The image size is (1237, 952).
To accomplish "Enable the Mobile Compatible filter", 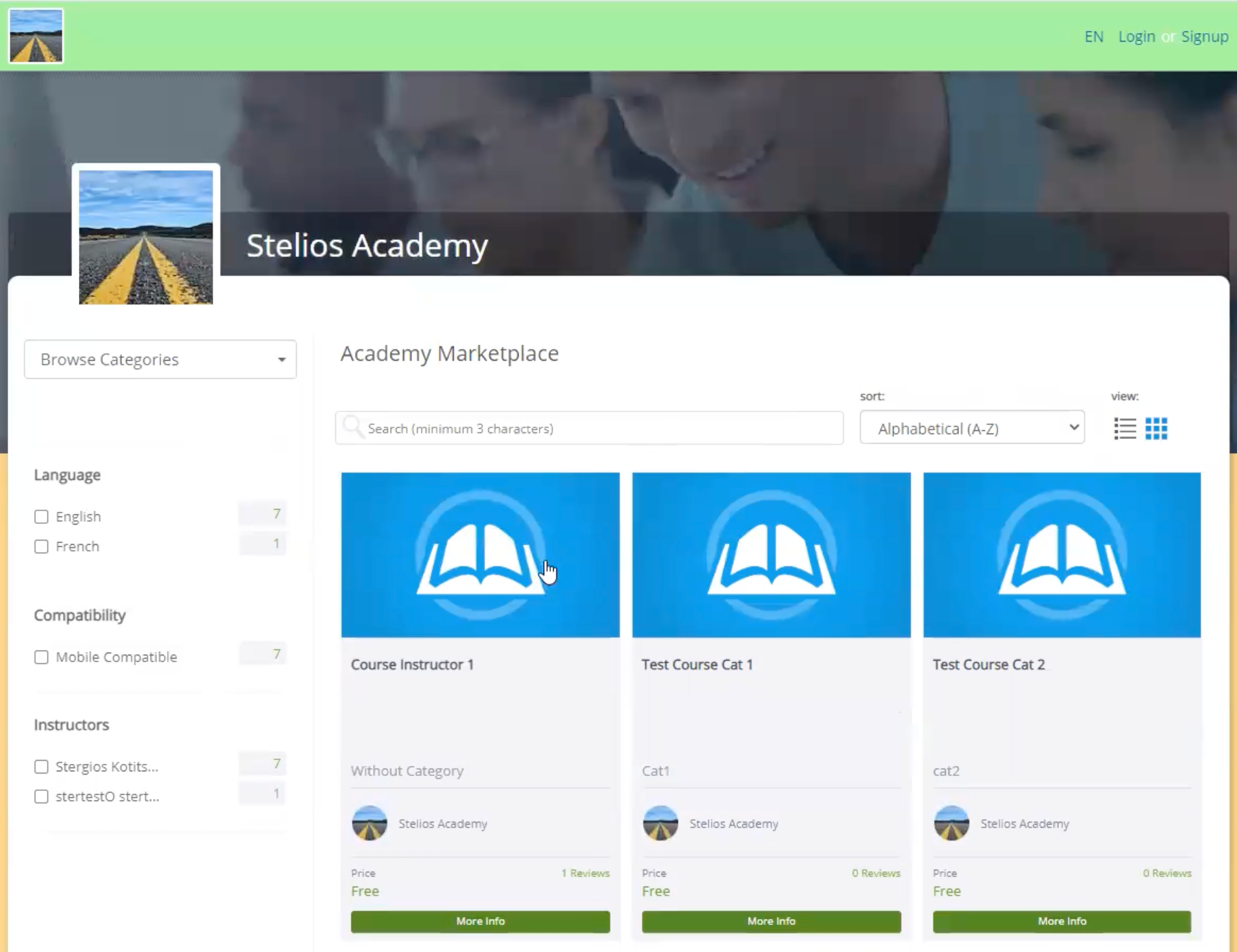I will [41, 657].
